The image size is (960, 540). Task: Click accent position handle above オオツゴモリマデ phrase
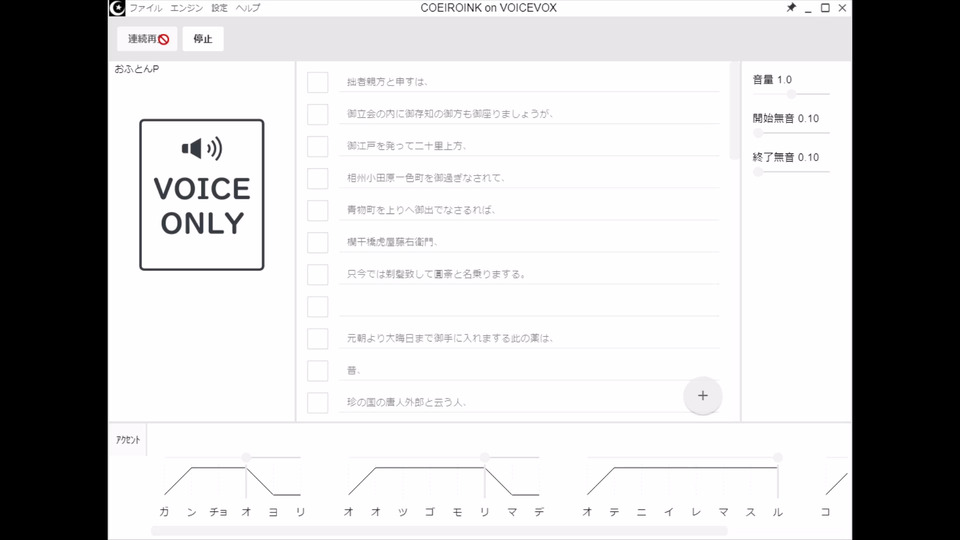[x=484, y=457]
